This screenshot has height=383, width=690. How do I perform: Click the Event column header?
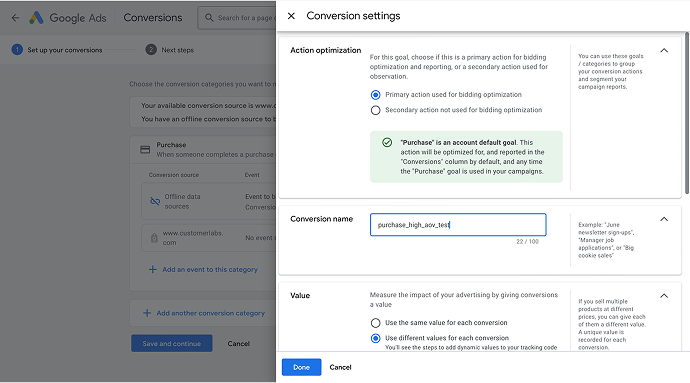(x=252, y=175)
